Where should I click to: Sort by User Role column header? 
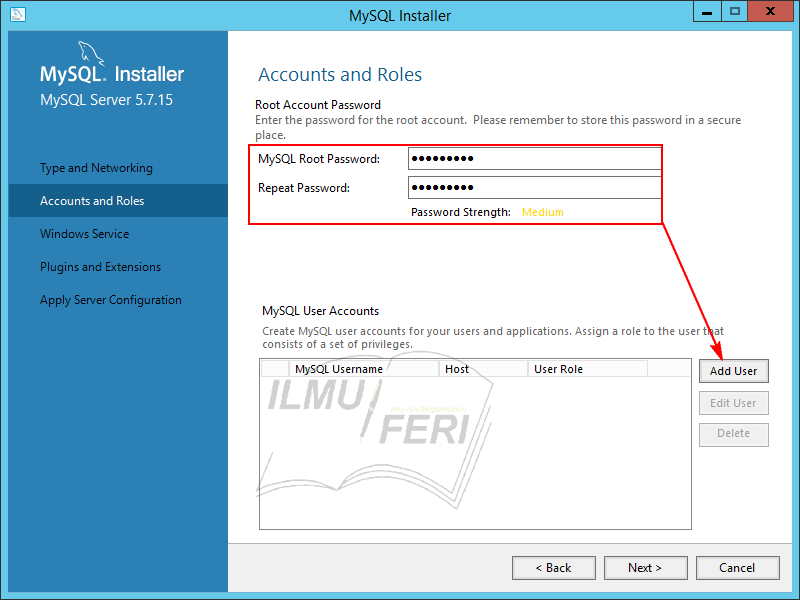588,369
